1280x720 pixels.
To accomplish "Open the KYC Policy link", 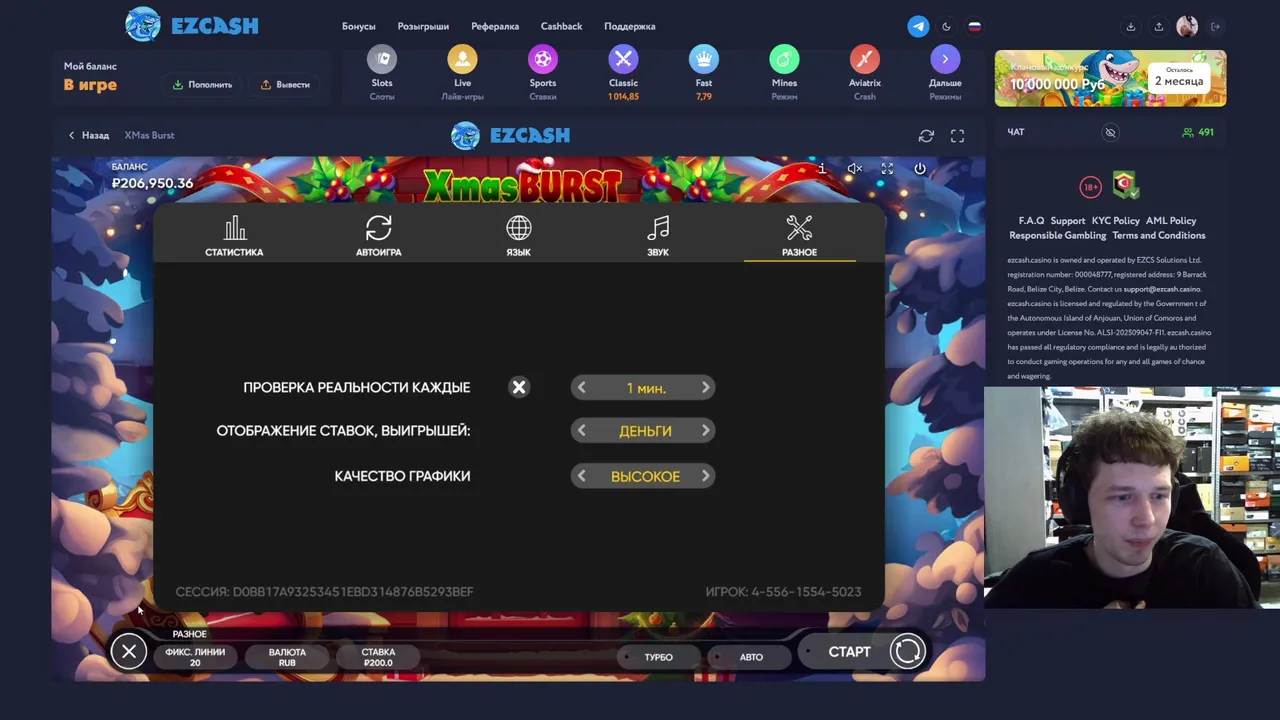I will pos(1116,221).
